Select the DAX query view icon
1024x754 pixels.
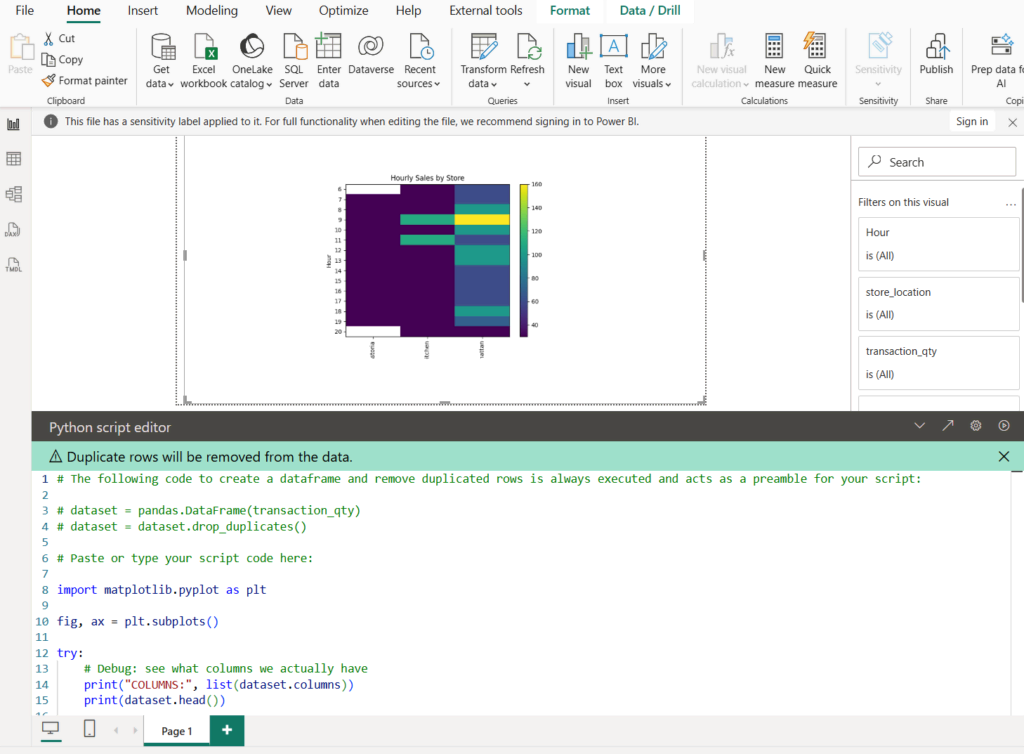(x=13, y=229)
